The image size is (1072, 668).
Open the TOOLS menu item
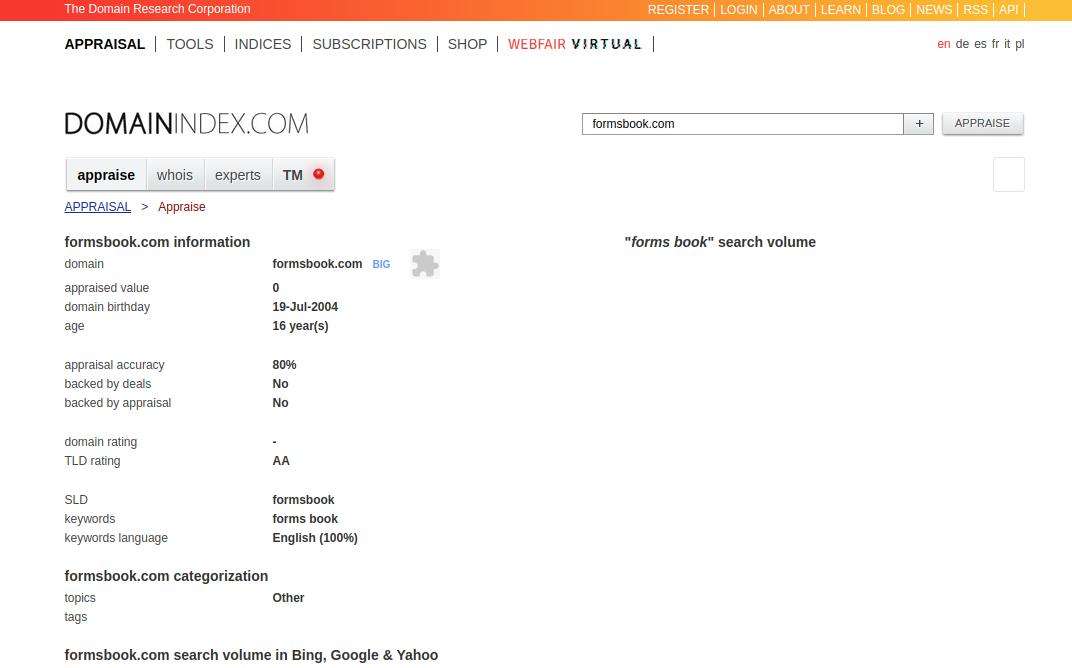pos(190,44)
